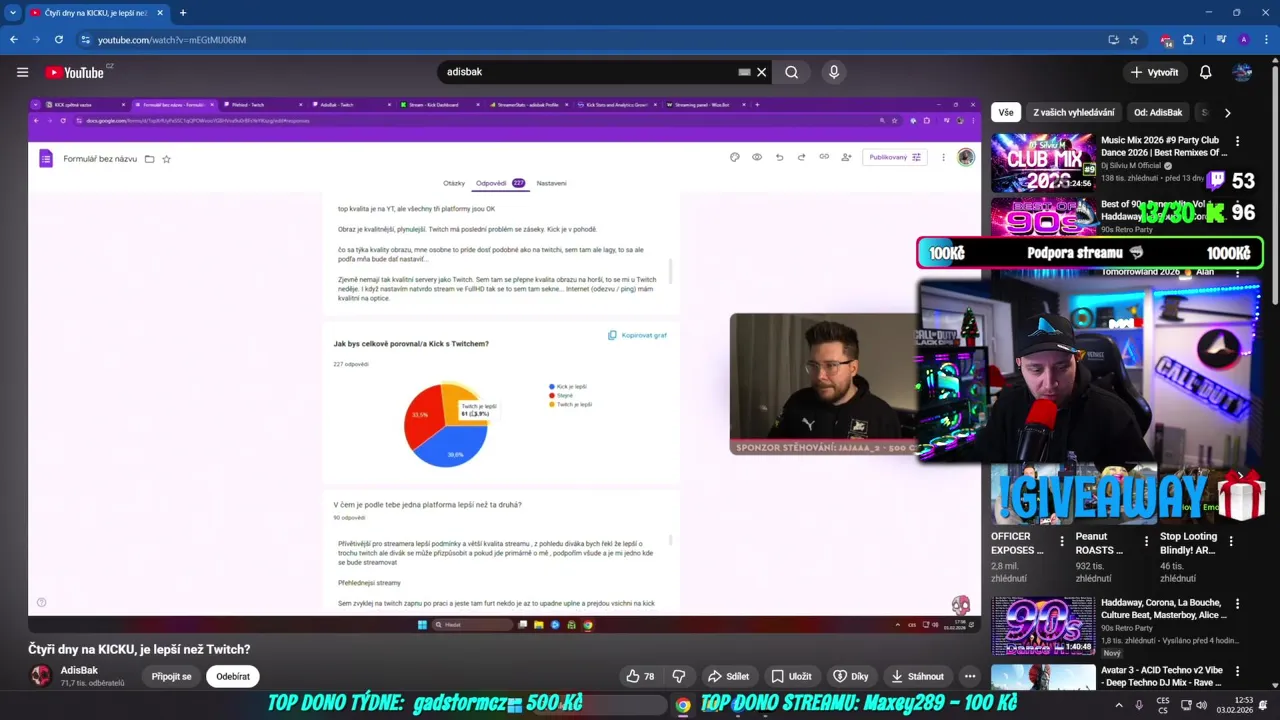Viewport: 1280px width, 720px height.
Task: Open install/cast icon in address bar
Action: pos(1113,39)
